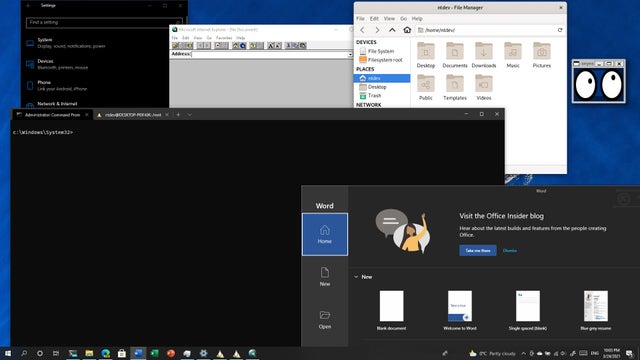
Task: Open the new tab dropdown in terminal
Action: pyautogui.click(x=189, y=115)
